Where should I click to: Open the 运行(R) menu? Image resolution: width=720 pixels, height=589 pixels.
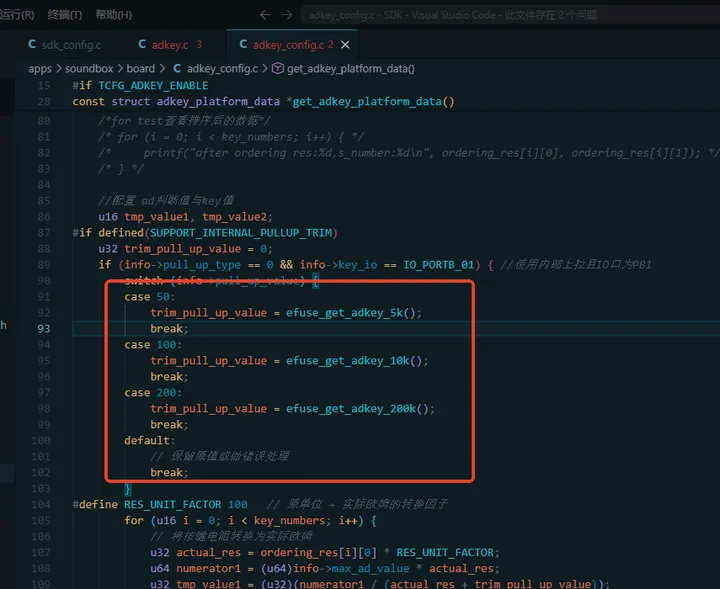click(x=17, y=15)
